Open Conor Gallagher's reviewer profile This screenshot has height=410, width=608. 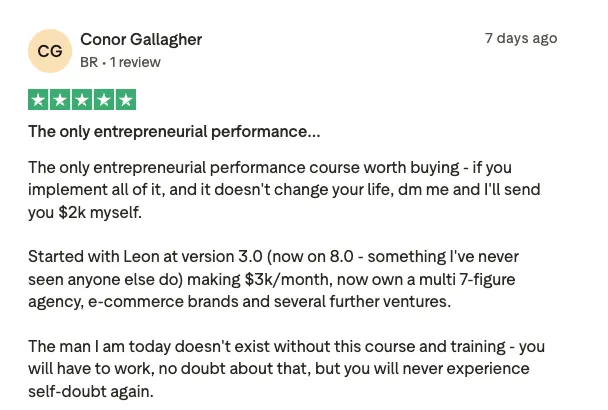141,40
